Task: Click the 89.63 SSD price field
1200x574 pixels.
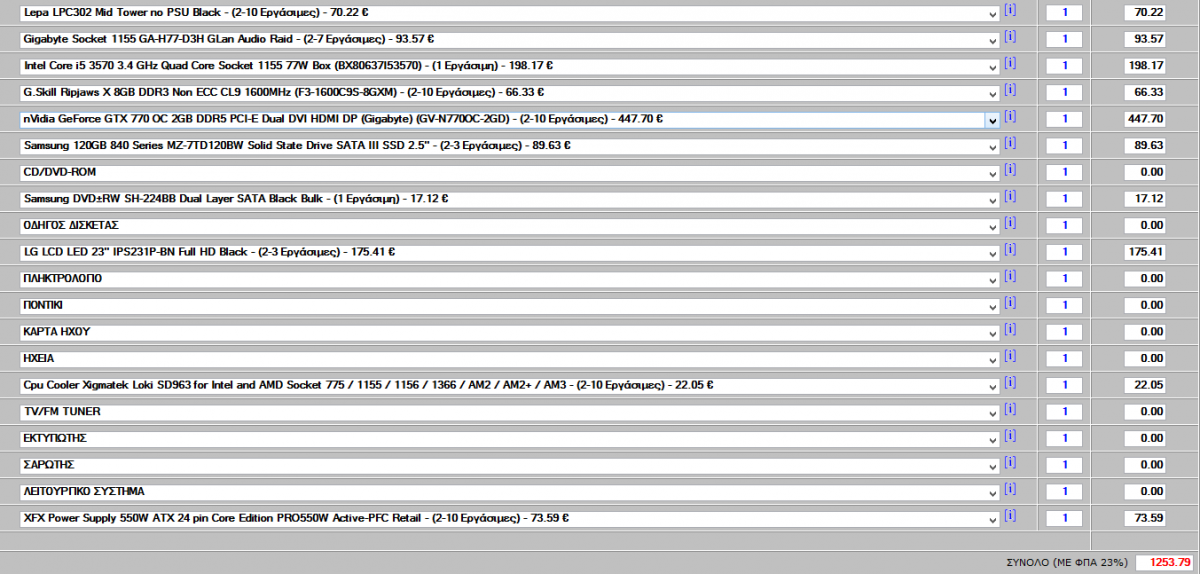Action: tap(1144, 146)
